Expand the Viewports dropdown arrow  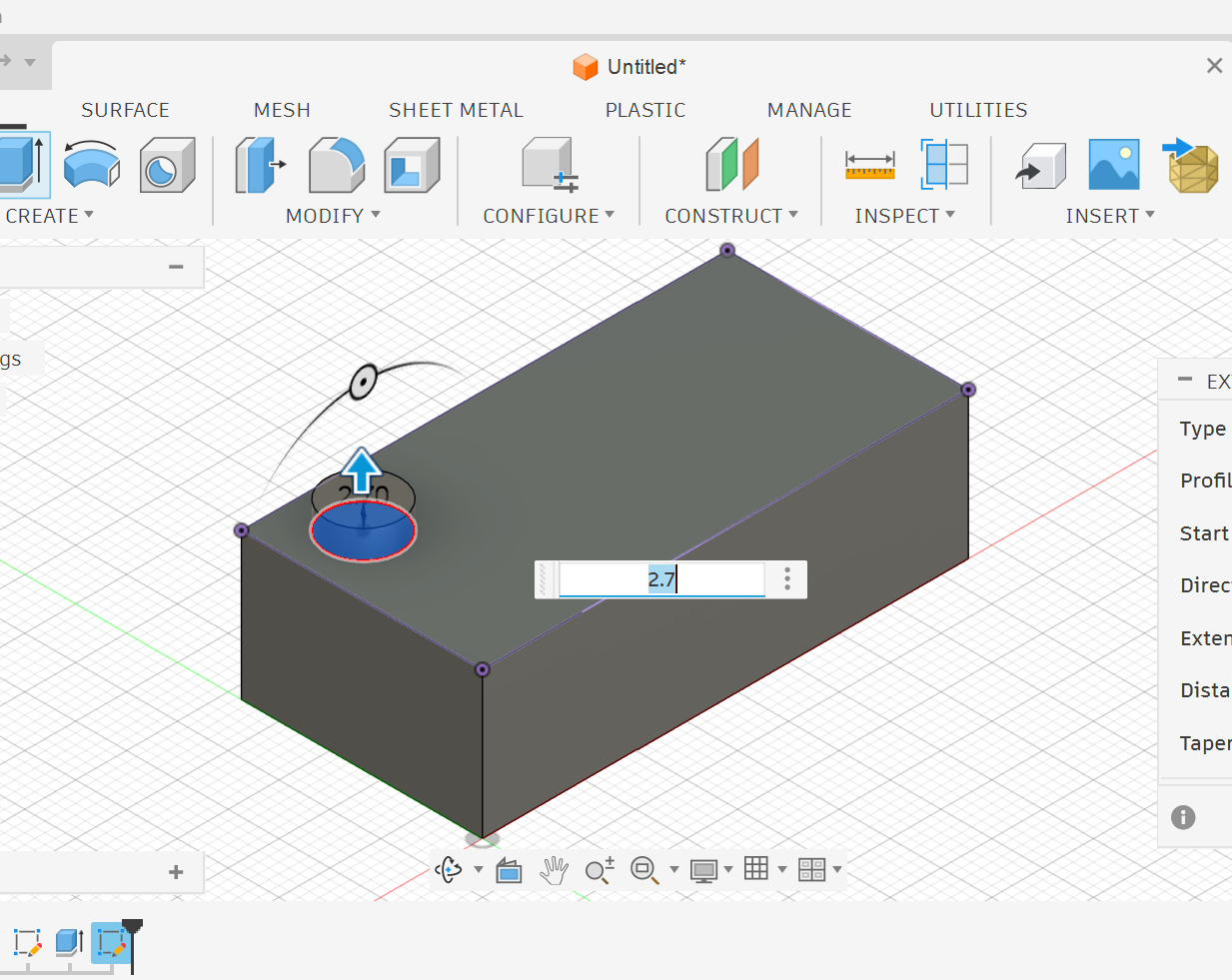(x=837, y=870)
